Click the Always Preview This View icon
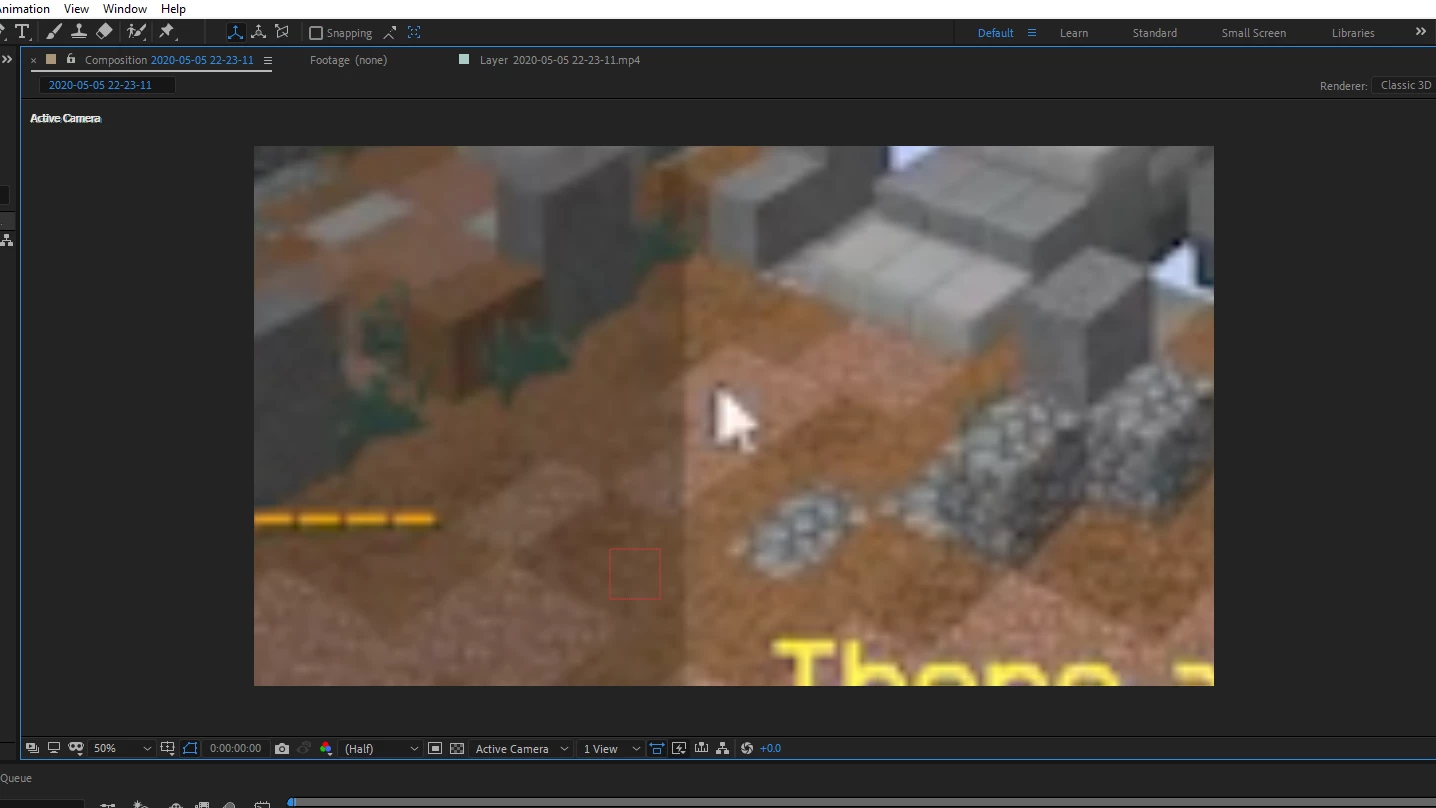This screenshot has height=808, width=1436. 32,748
